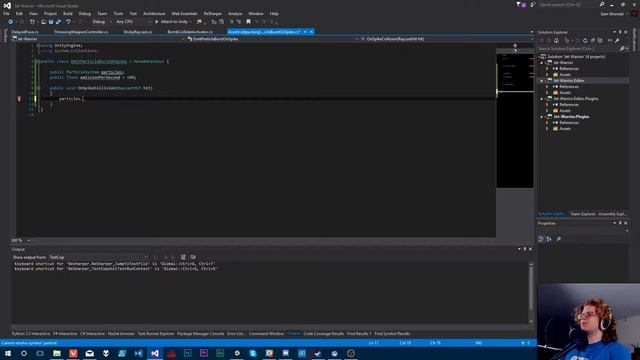
Task: Click the Navigate Backward toolbar button
Action: (11, 22)
